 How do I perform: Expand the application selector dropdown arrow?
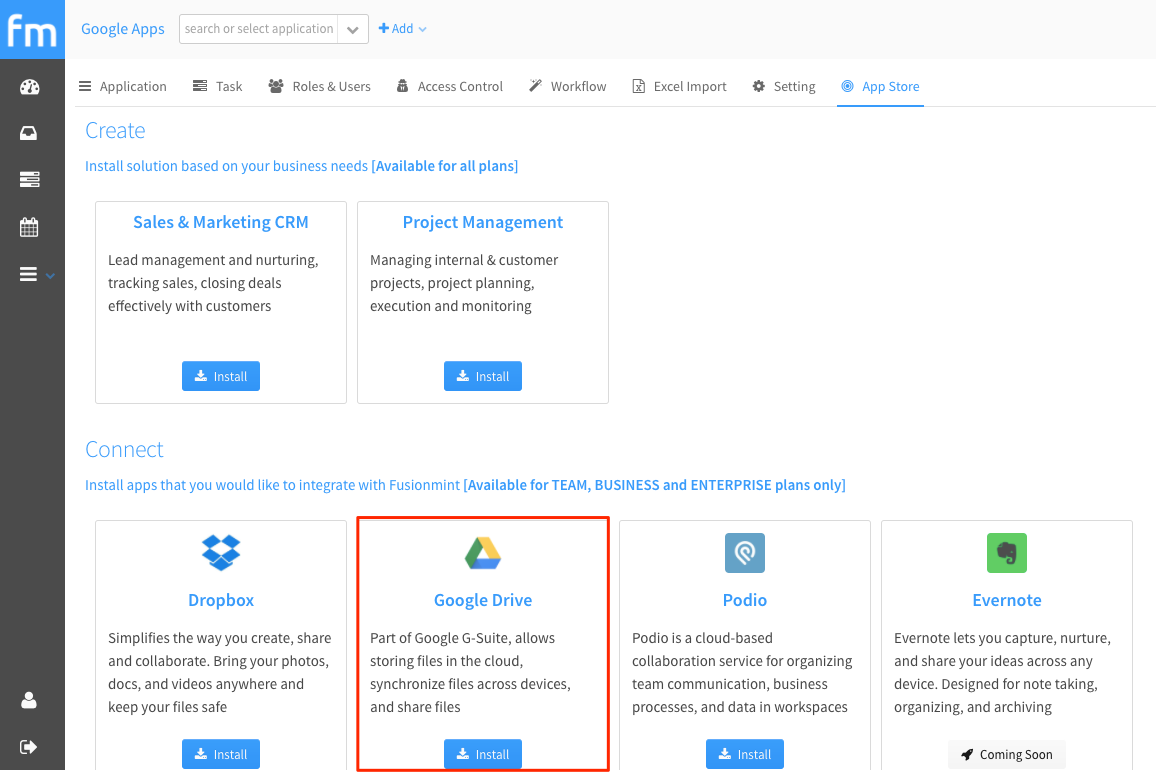[x=353, y=29]
